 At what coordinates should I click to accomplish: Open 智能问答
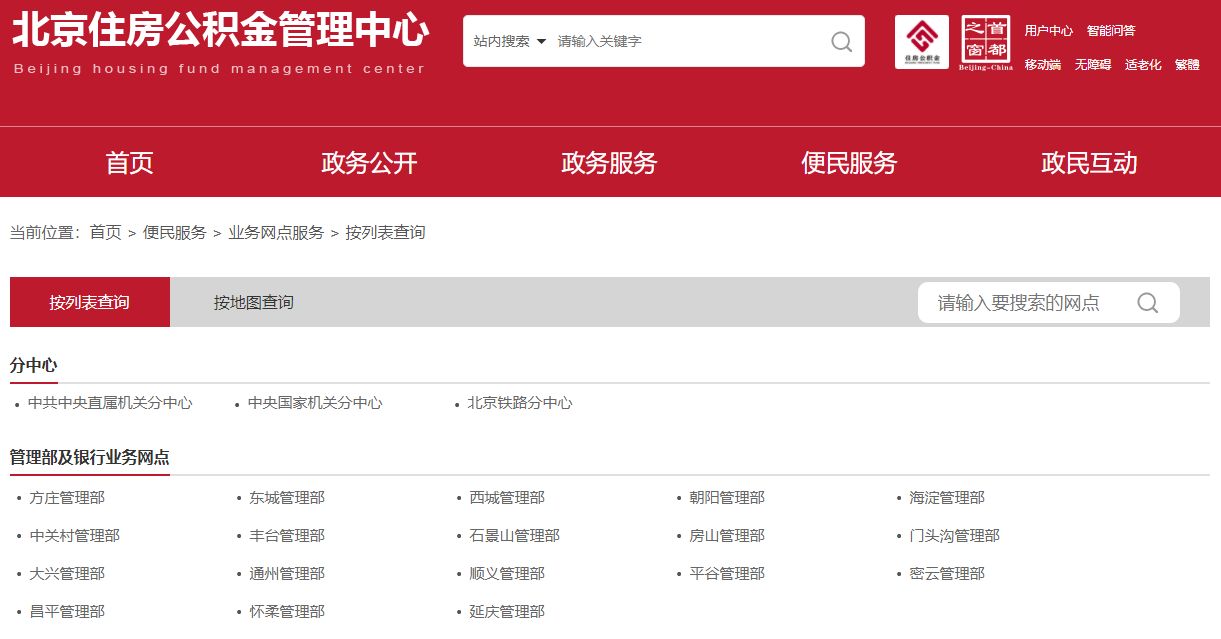(x=1111, y=31)
